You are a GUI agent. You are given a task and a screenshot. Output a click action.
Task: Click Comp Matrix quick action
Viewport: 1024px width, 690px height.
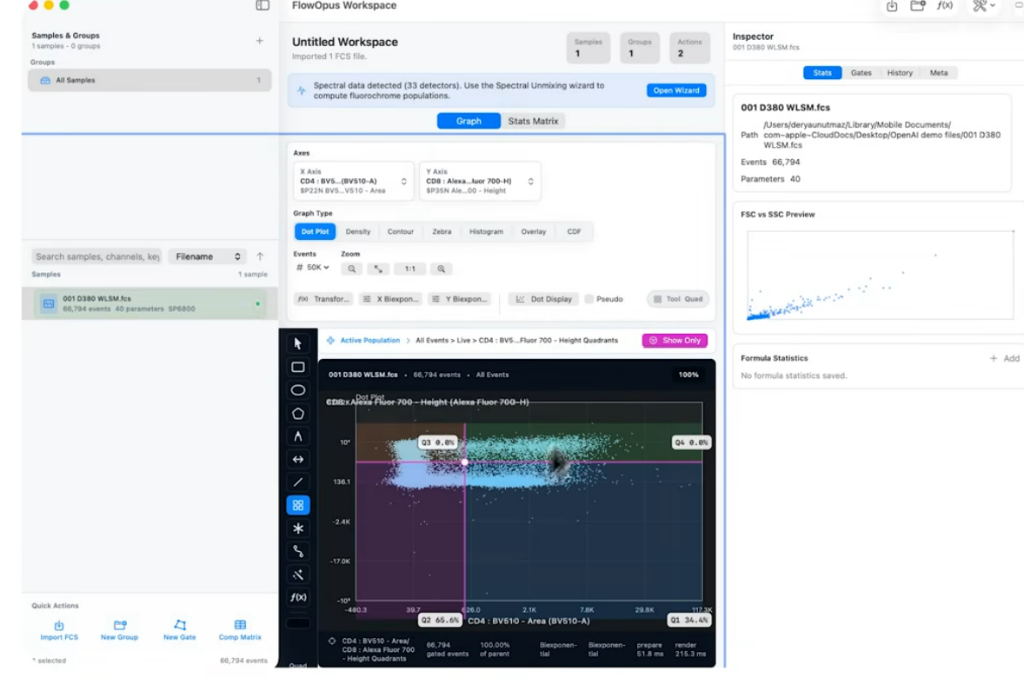[x=240, y=631]
